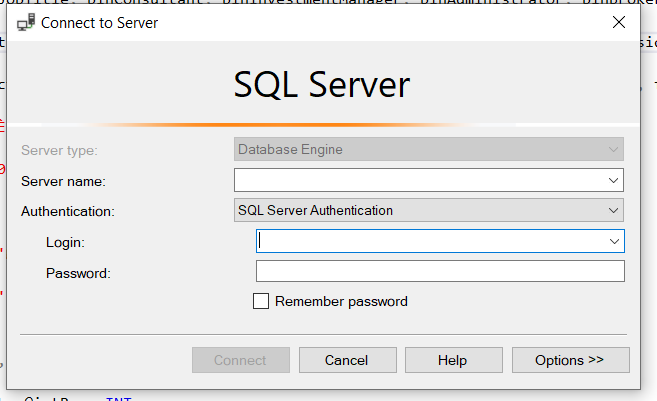The height and width of the screenshot is (401, 657).
Task: Show more settings with Options >>
Action: [x=570, y=360]
